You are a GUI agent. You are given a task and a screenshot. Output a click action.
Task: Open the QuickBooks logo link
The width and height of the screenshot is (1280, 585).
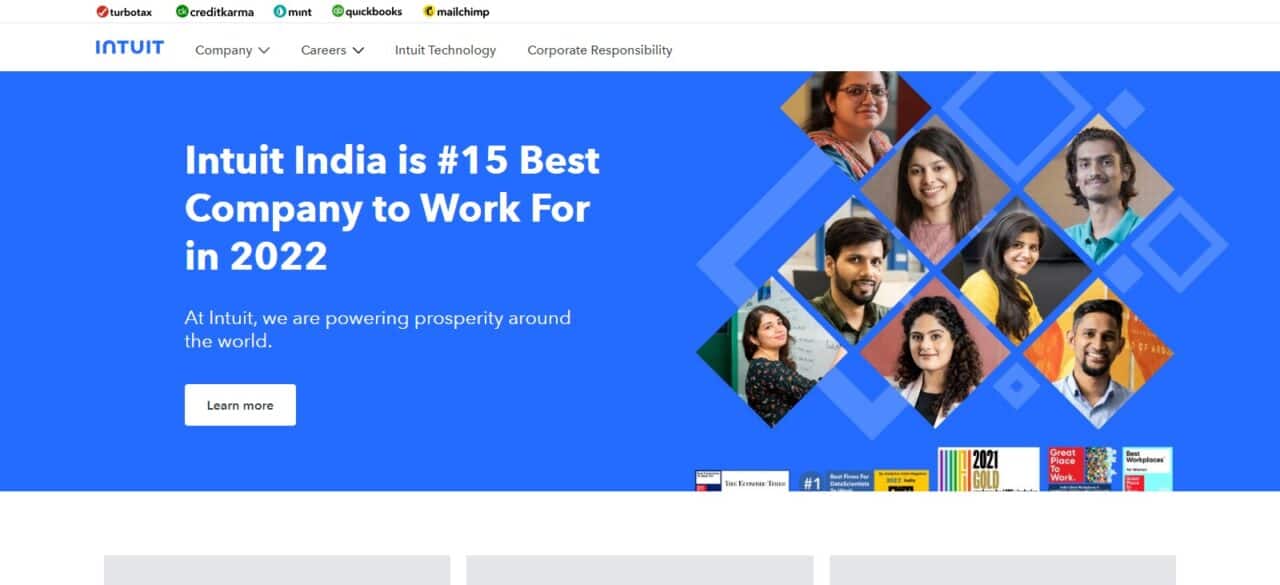click(367, 12)
